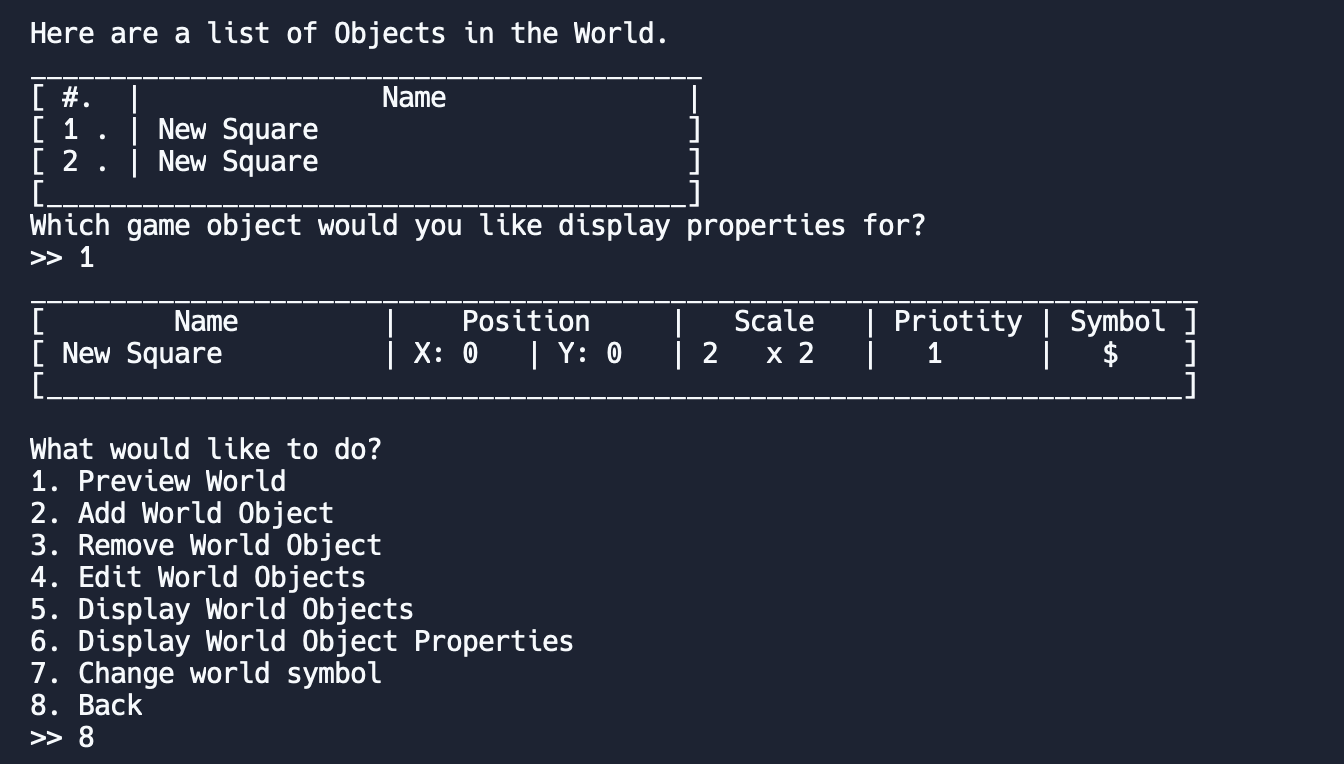Click the Scale column header
1344x764 pixels.
click(774, 321)
